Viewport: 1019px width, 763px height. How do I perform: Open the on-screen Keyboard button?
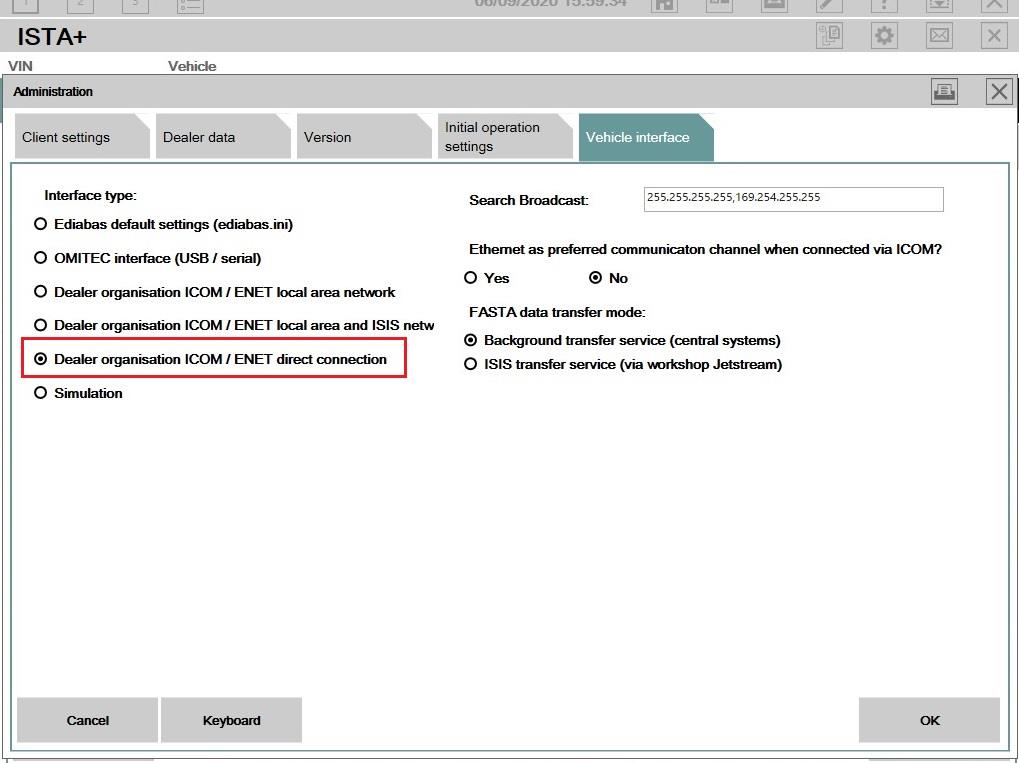point(231,720)
